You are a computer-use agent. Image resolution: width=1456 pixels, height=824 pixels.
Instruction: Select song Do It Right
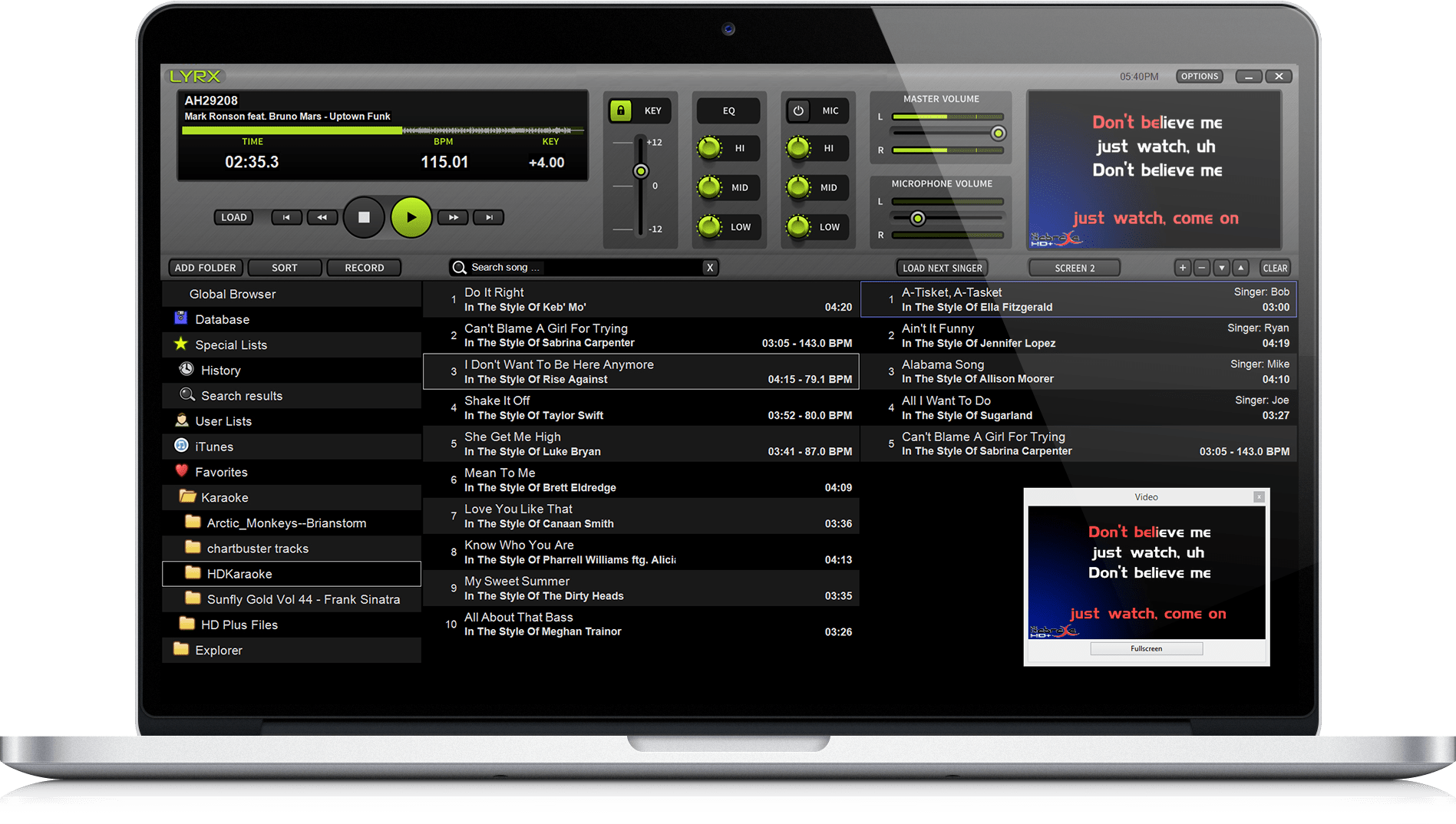pos(641,299)
